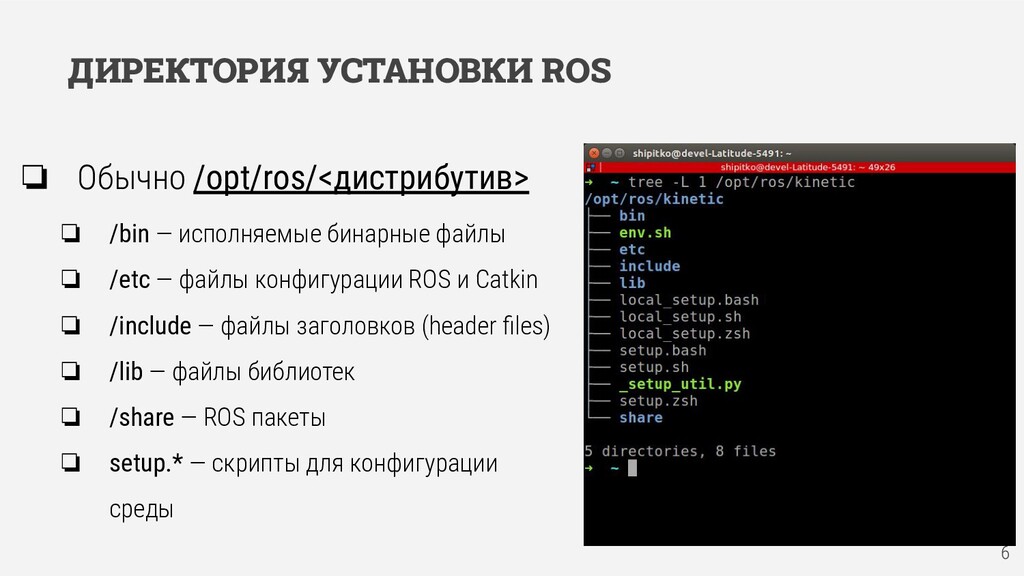Click the bullet box beside /bin
Screen dimensions: 1024x576
tap(71, 233)
